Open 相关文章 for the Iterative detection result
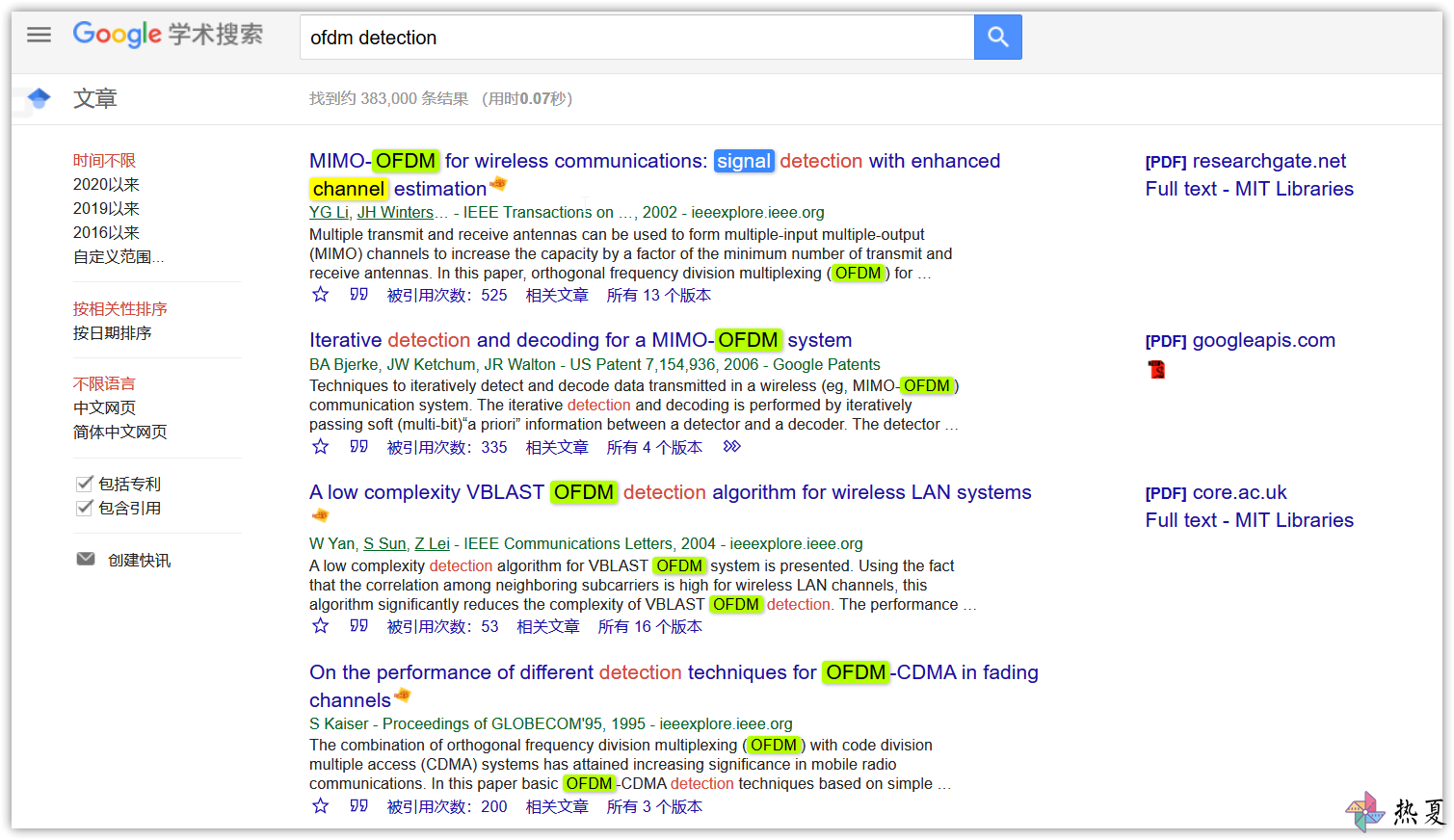This screenshot has height=840, width=1454. pyautogui.click(x=557, y=447)
